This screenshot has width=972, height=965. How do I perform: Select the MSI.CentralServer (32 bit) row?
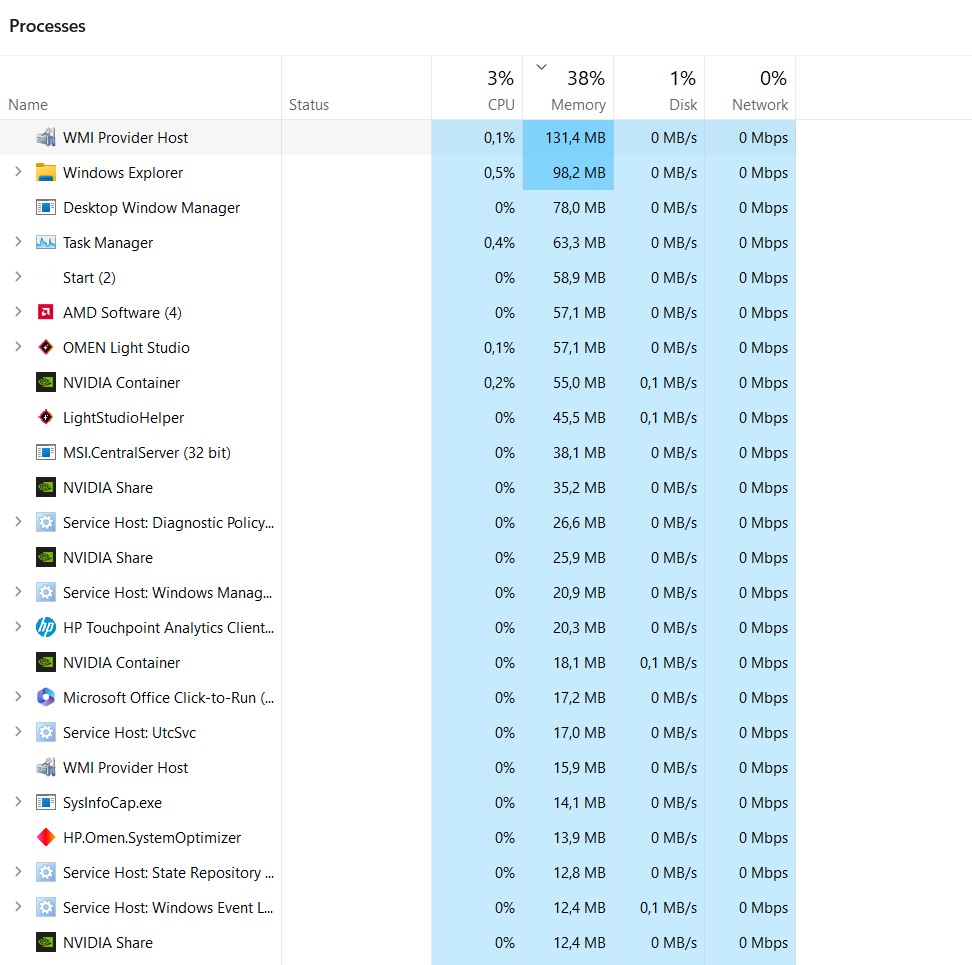click(146, 453)
